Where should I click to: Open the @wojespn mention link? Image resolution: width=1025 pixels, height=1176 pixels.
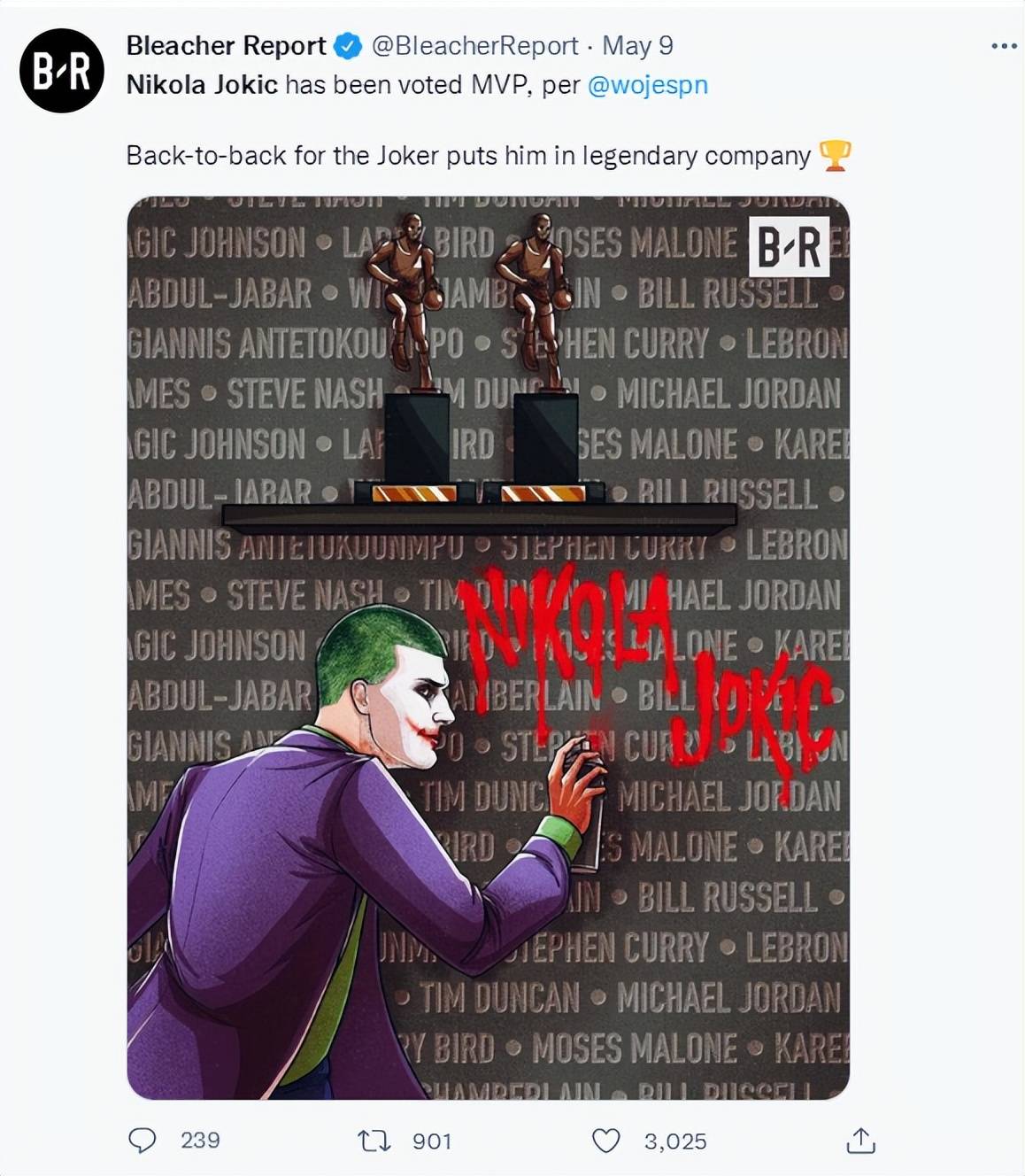(x=648, y=85)
